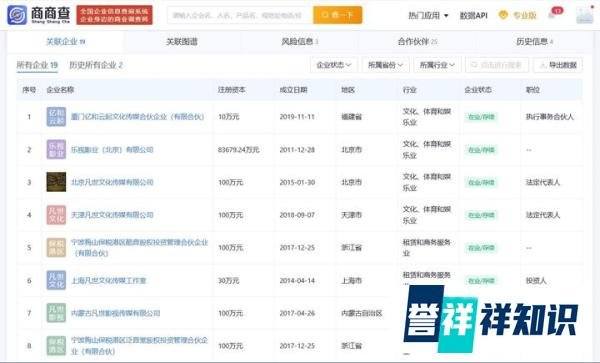Click the 2019-11-11 founding date cell
600x363 pixels.
click(297, 117)
